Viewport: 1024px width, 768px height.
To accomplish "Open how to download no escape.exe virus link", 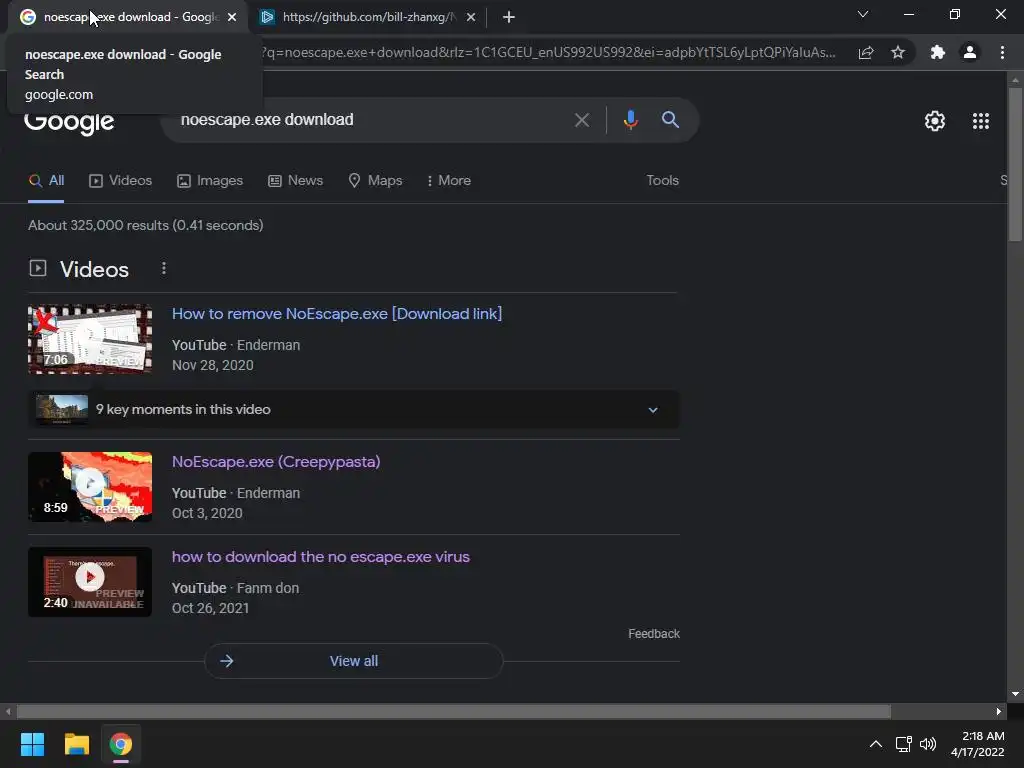I will point(321,557).
